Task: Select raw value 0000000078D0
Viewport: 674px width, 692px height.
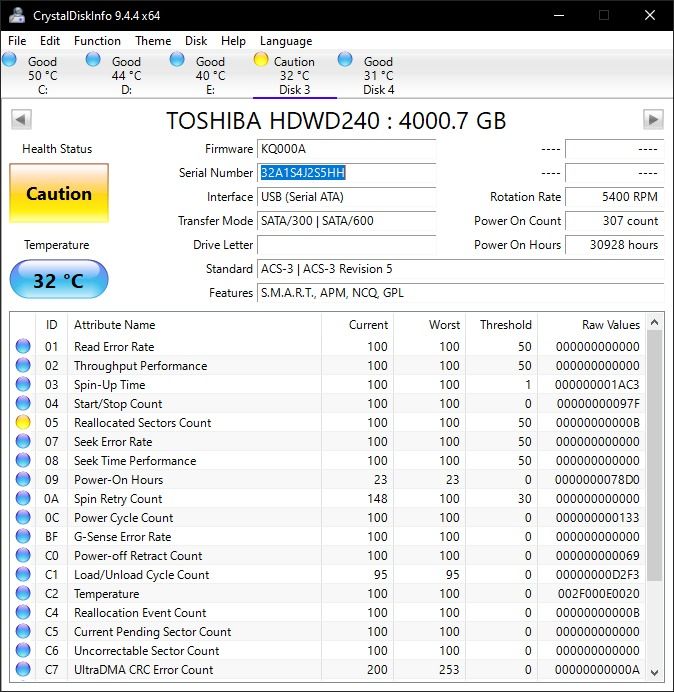Action: 597,479
